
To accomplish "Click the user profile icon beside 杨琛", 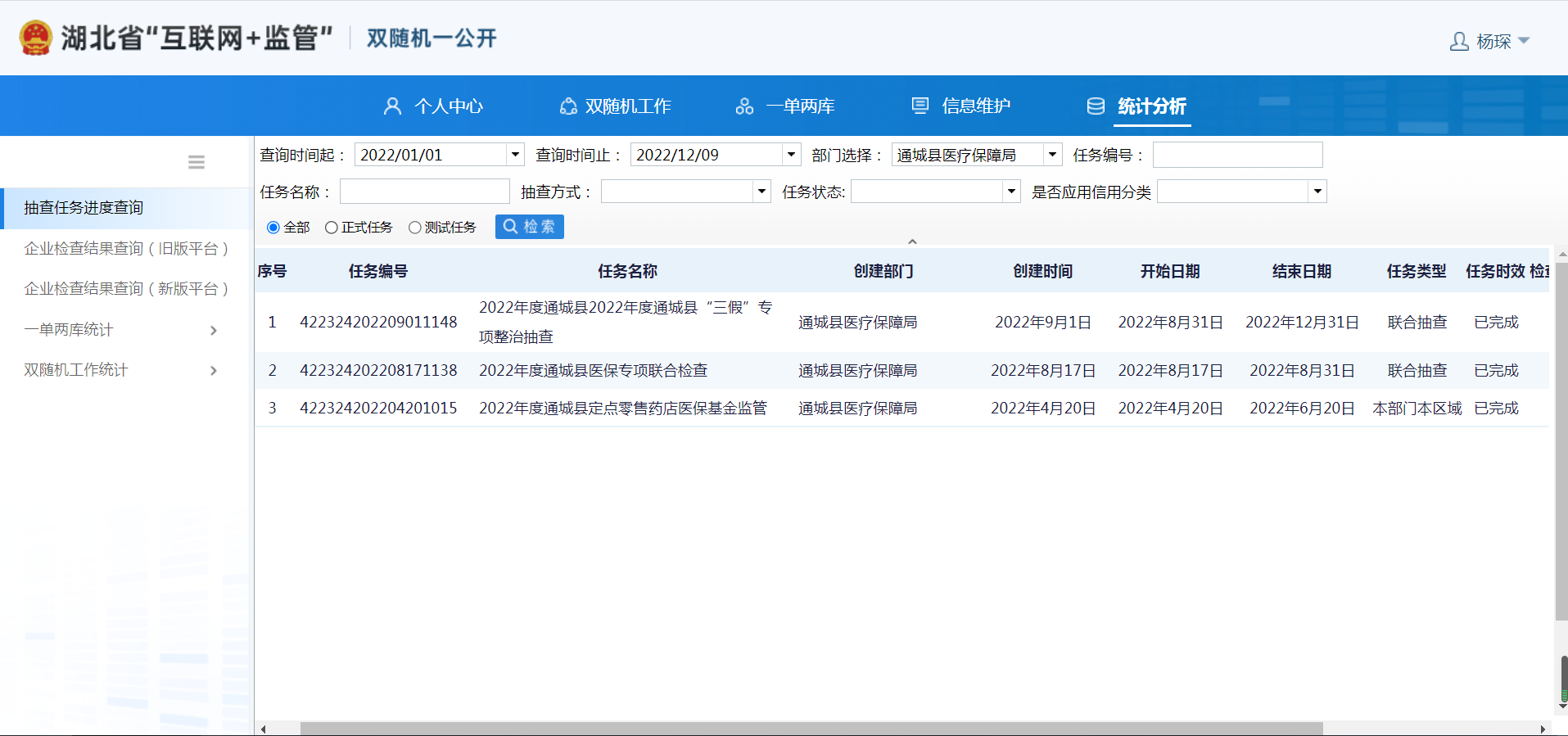I will pyautogui.click(x=1459, y=41).
